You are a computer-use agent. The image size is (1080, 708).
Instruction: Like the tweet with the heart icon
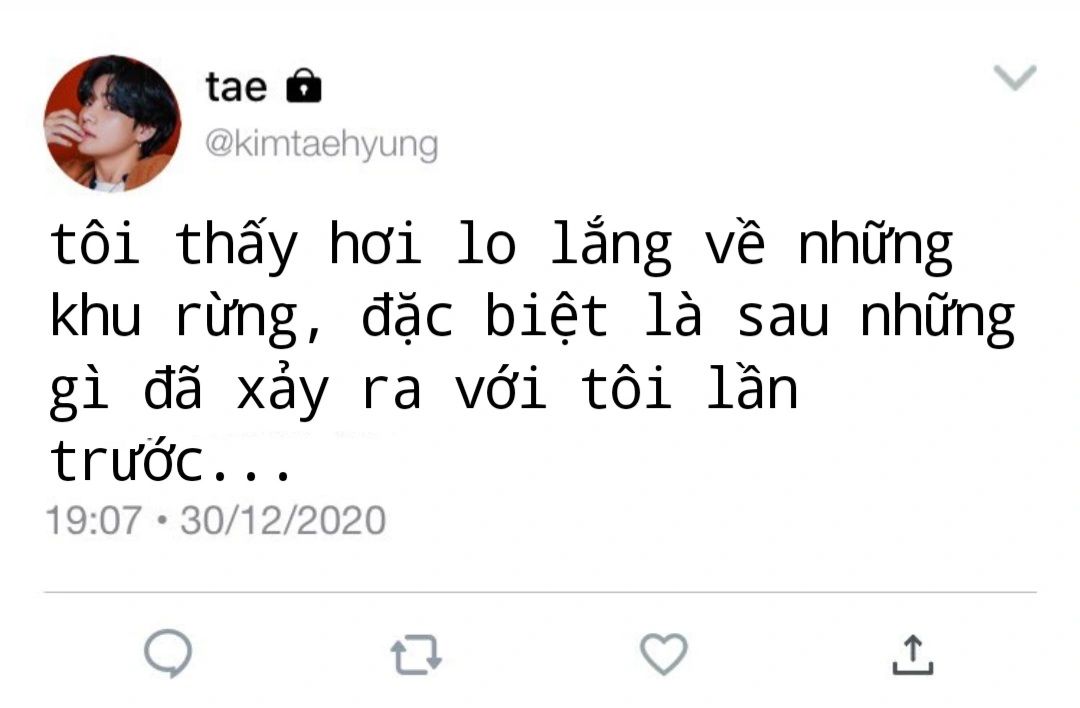[664, 654]
